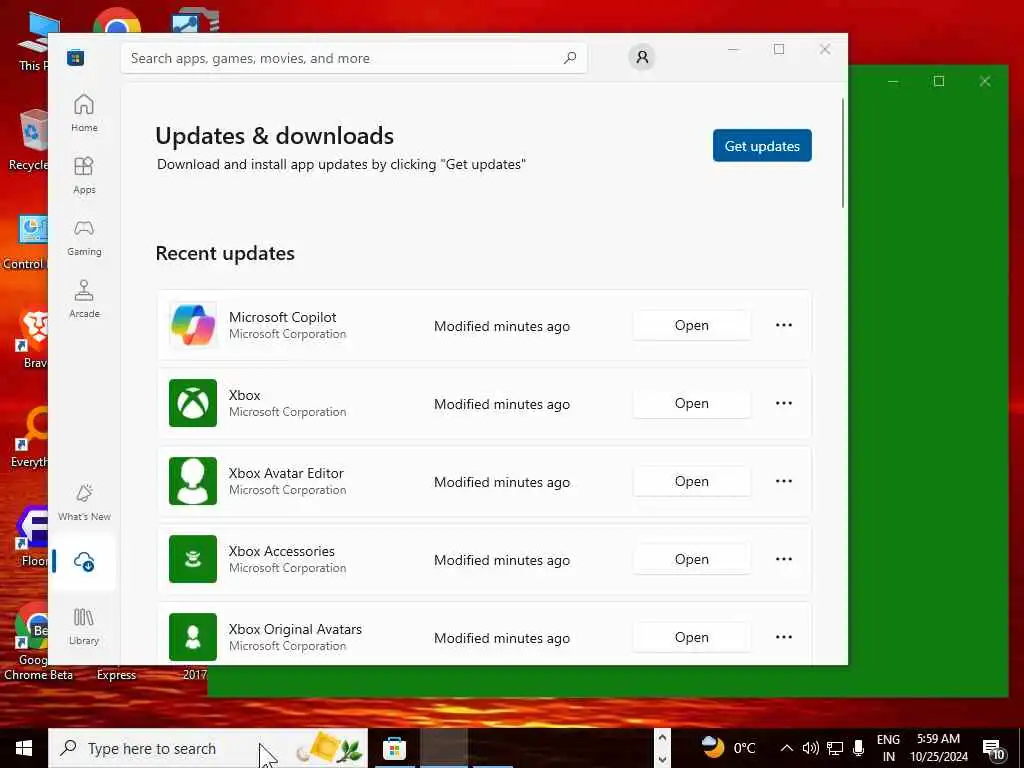Screen dimensions: 1024x768
Task: Show hidden system tray icons
Action: [787, 748]
